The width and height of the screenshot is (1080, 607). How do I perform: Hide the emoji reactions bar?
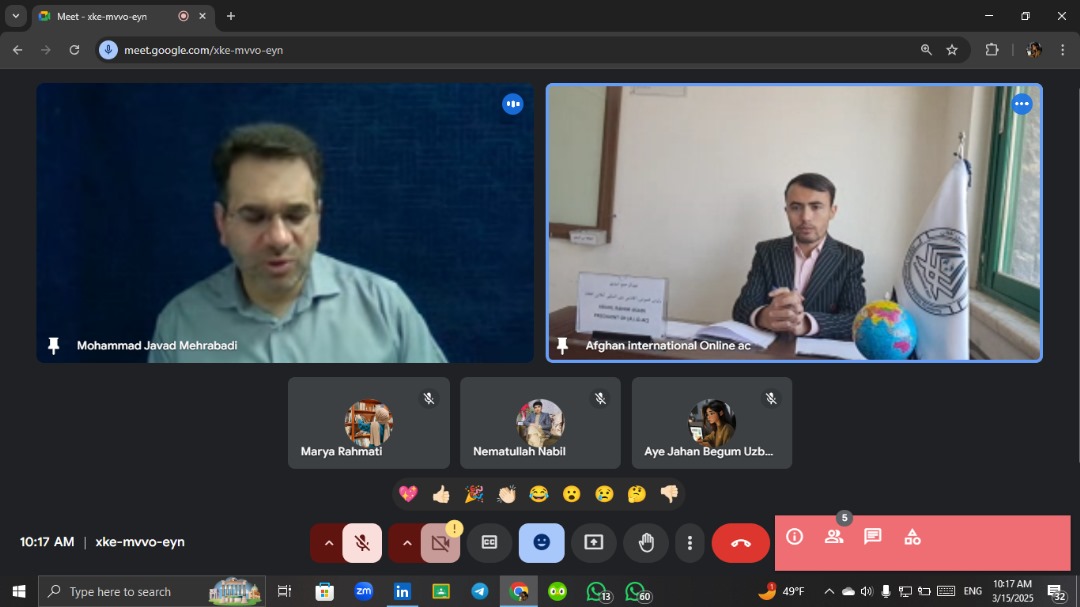pyautogui.click(x=541, y=542)
